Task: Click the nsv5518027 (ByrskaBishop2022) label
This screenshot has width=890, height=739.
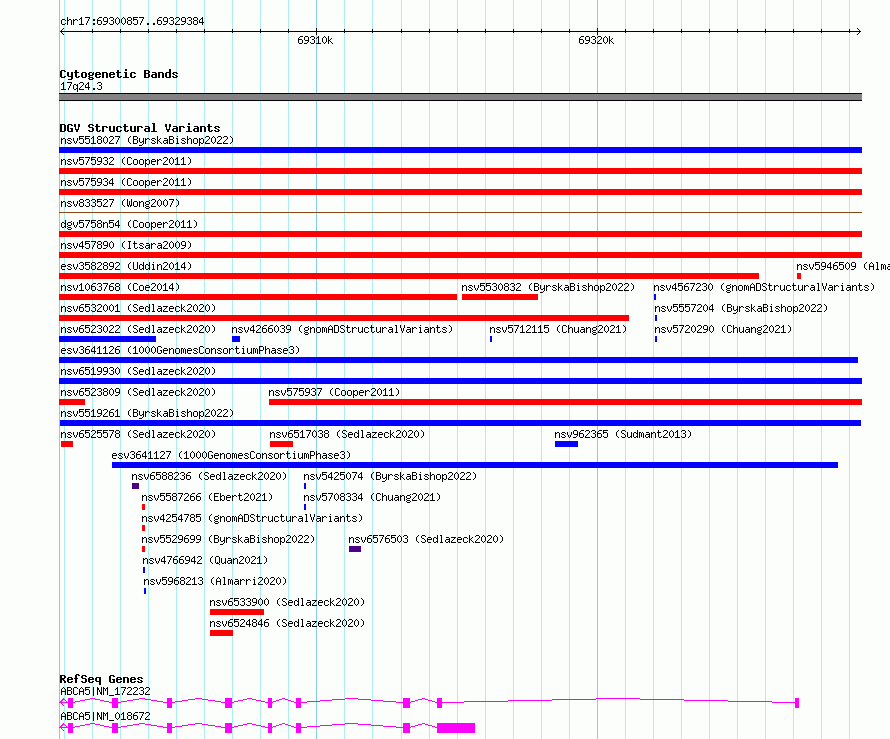Action: tap(147, 140)
